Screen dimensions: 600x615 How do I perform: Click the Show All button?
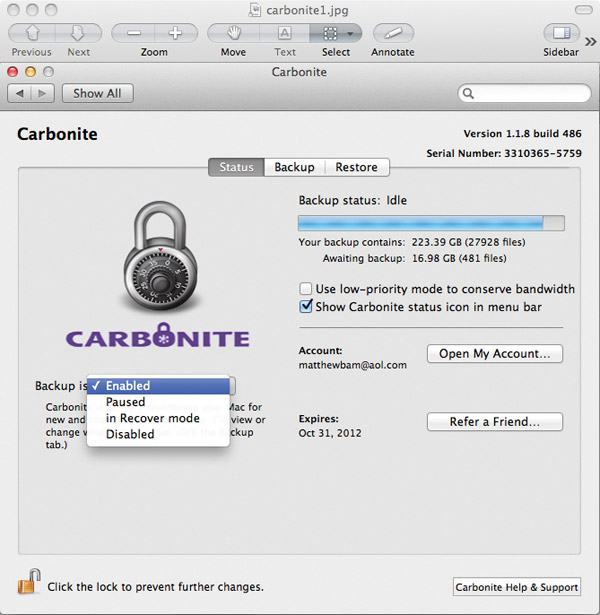pos(97,93)
